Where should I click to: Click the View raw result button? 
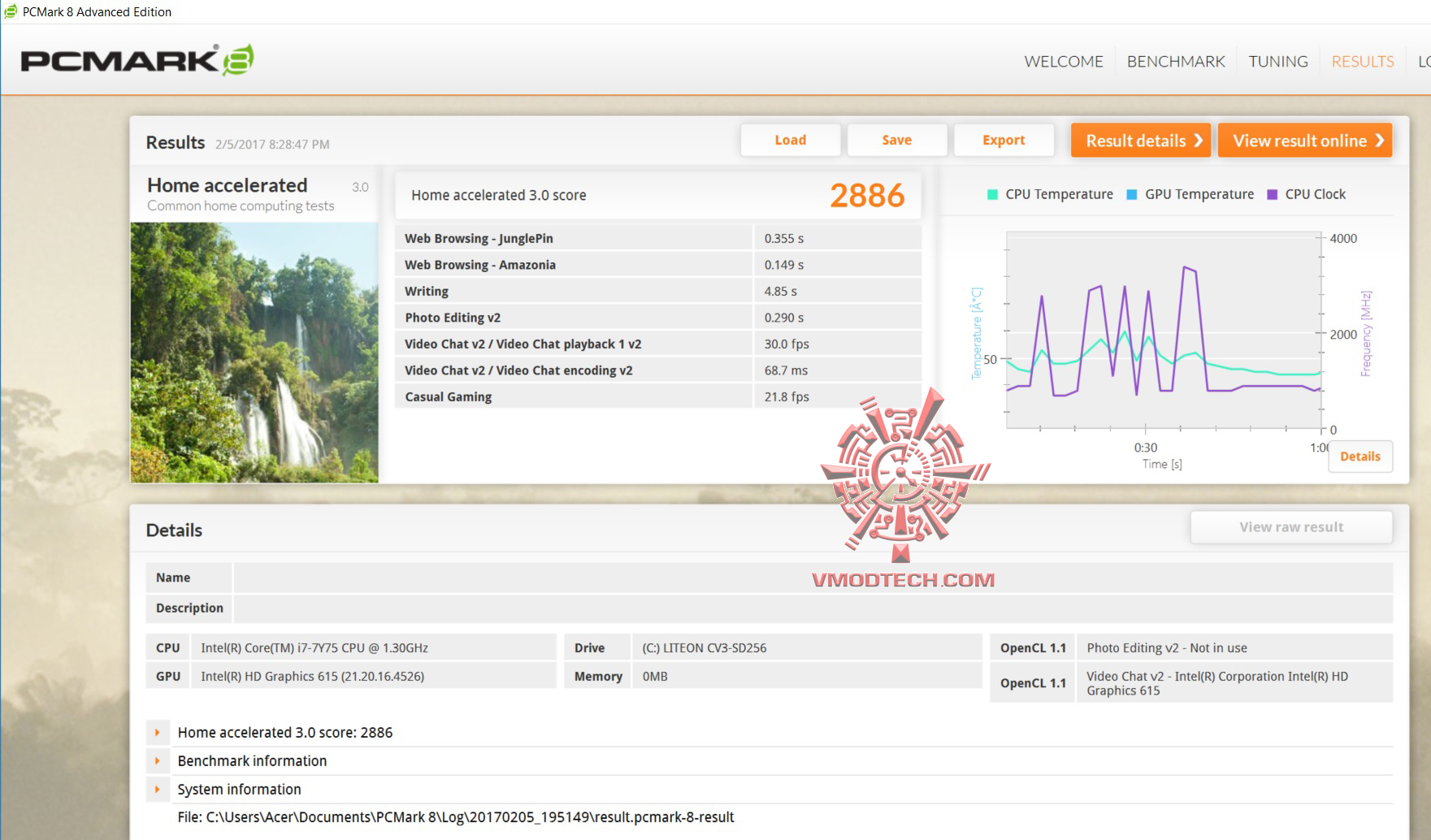pyautogui.click(x=1291, y=527)
